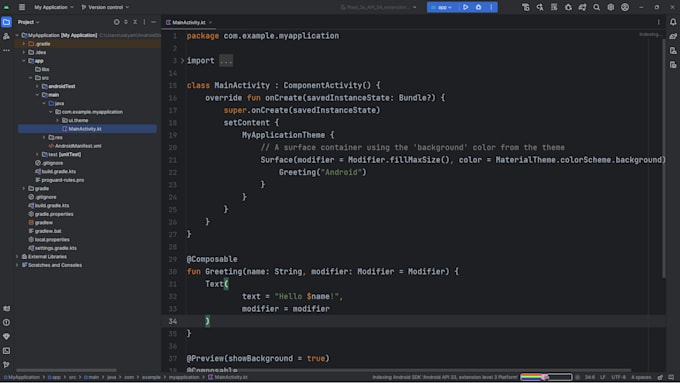Image resolution: width=680 pixels, height=383 pixels.
Task: Open the Version control dropdown
Action: 105,7
